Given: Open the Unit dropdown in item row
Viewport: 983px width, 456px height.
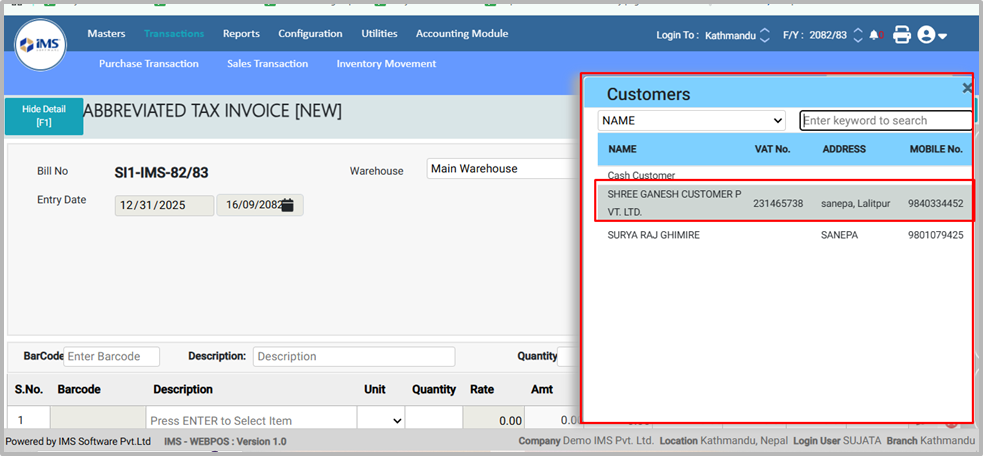Looking at the screenshot, I should pos(381,421).
